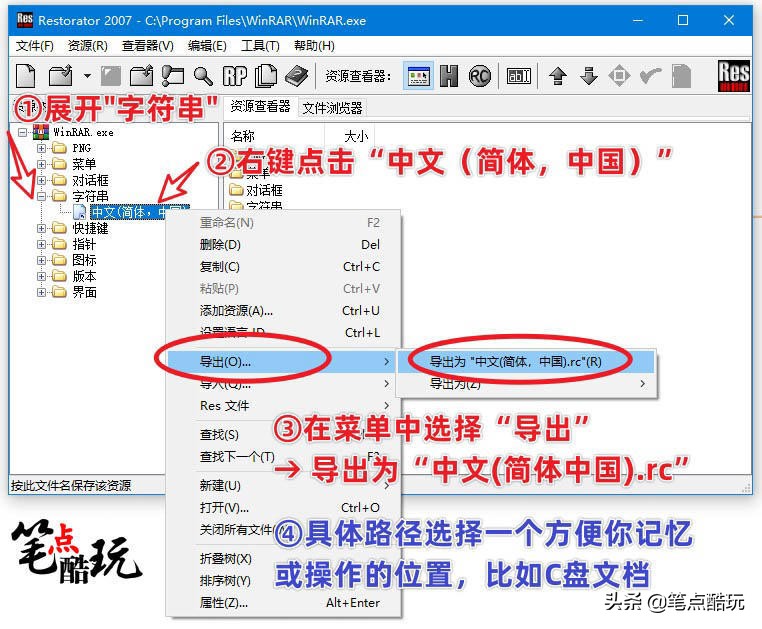Open the Res 文件 submenu
The image size is (762, 629).
[284, 405]
